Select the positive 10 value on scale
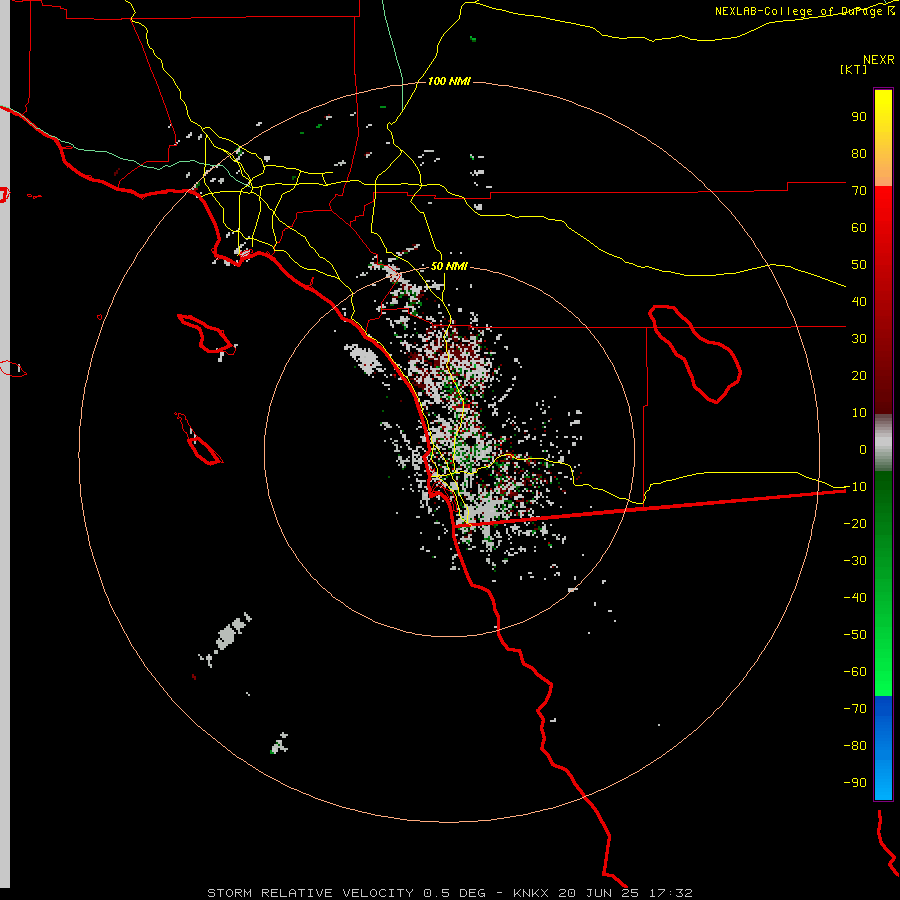This screenshot has width=900, height=900. (x=859, y=413)
